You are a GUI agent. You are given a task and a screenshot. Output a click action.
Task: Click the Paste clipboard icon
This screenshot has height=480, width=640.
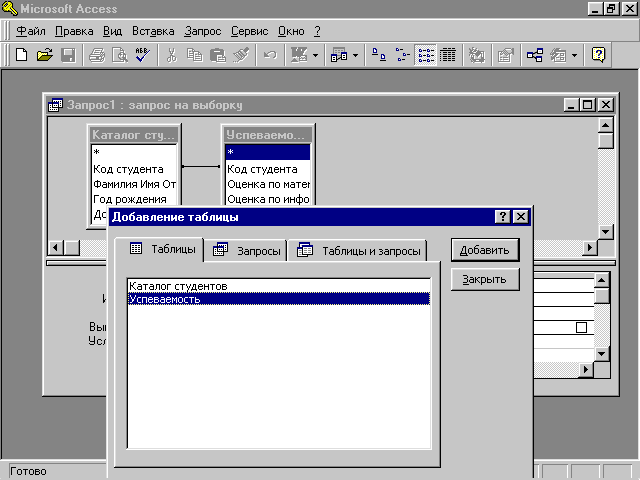[218, 55]
